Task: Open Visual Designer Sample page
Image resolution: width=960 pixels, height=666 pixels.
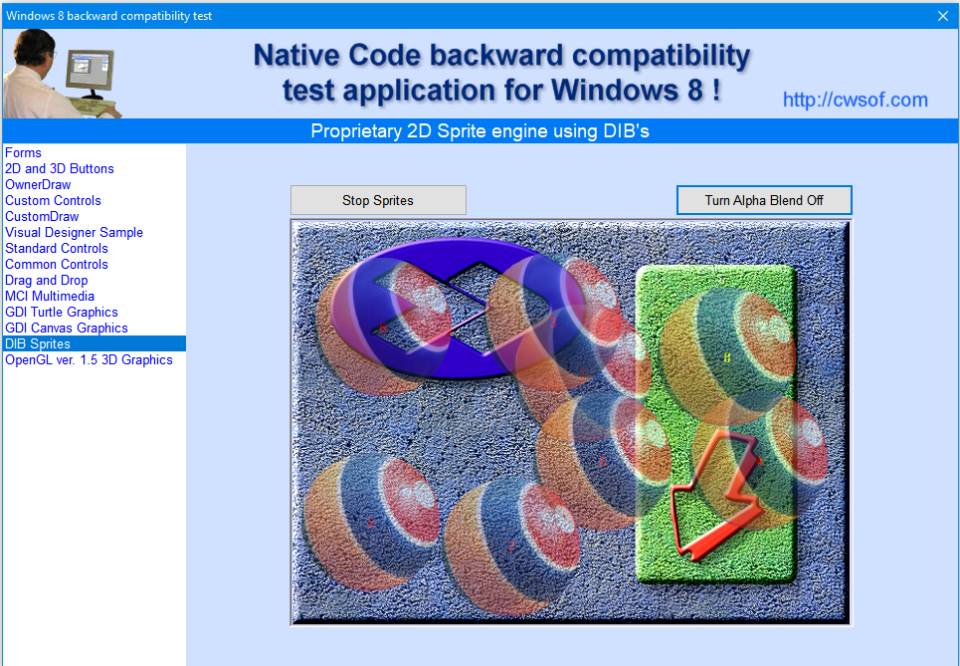Action: (74, 233)
